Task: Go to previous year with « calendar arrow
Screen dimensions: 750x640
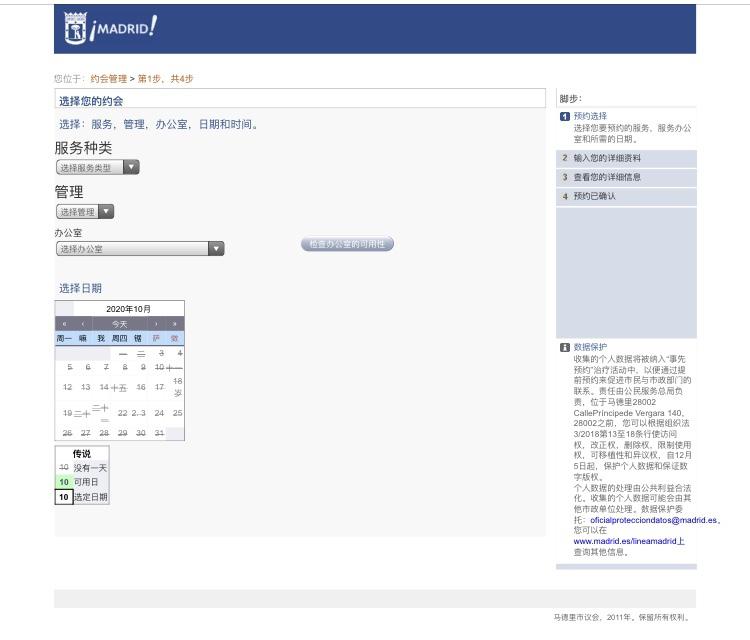Action: tap(65, 324)
